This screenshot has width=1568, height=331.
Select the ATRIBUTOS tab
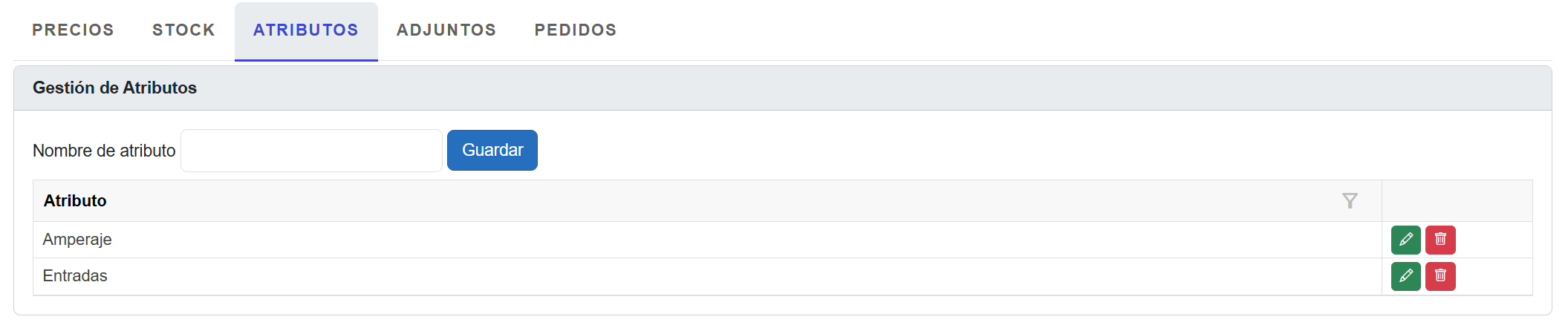(306, 30)
